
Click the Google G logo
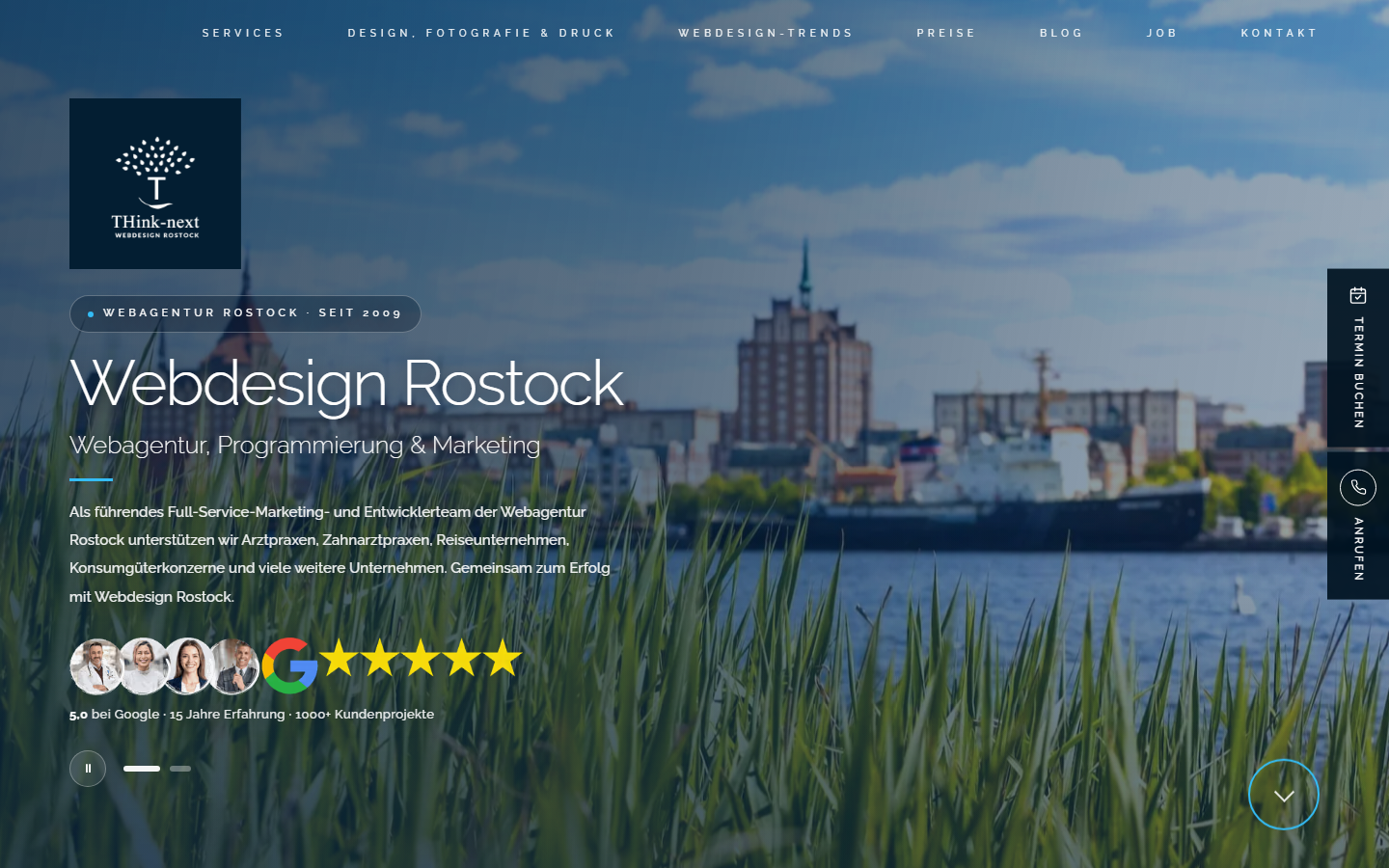tap(289, 665)
